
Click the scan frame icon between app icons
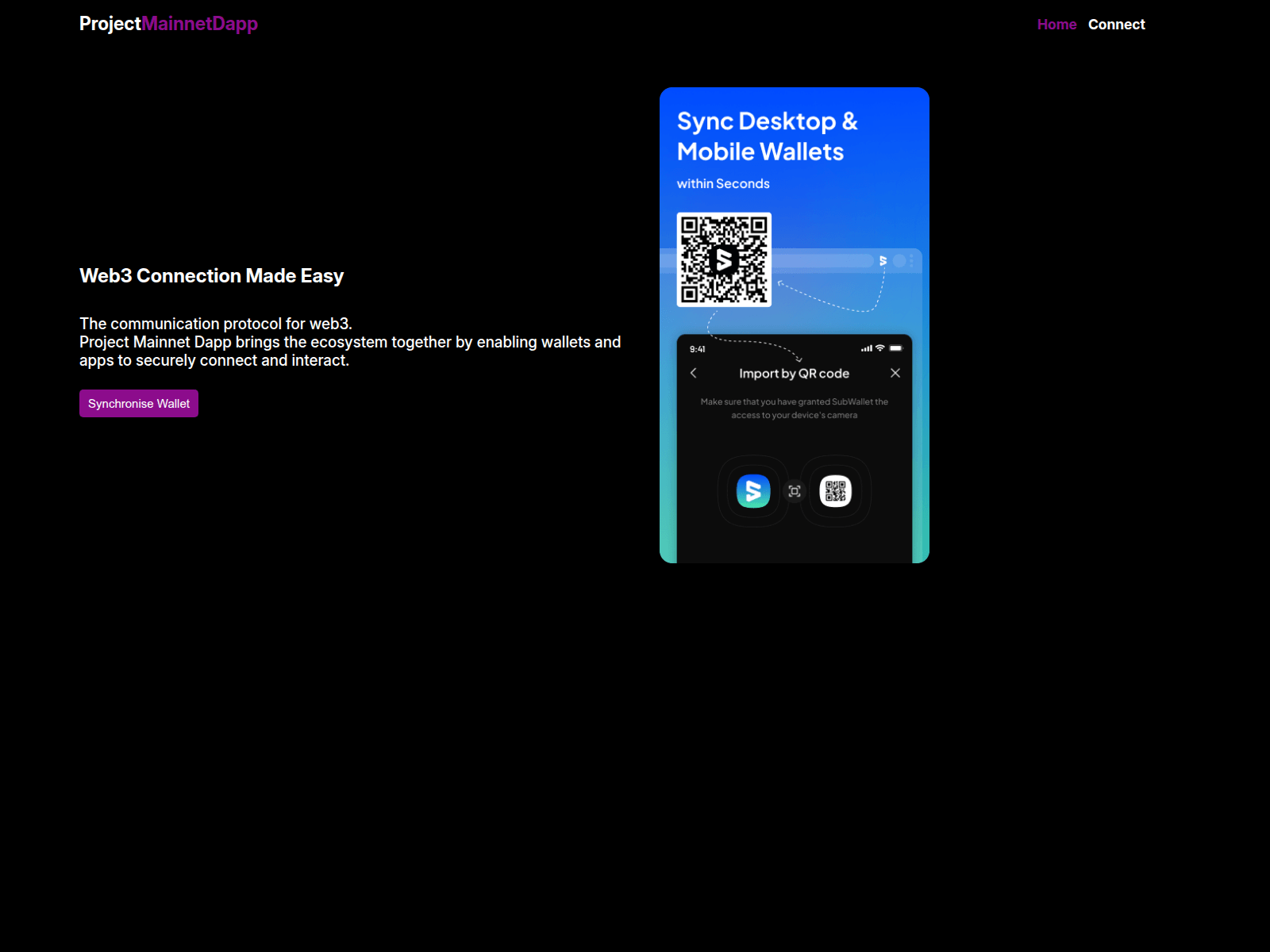pos(795,491)
